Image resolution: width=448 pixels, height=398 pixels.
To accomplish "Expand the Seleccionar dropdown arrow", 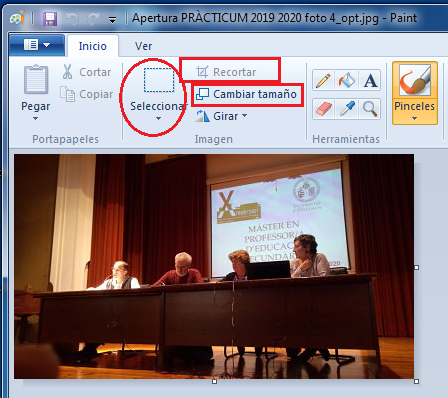I will (x=158, y=118).
